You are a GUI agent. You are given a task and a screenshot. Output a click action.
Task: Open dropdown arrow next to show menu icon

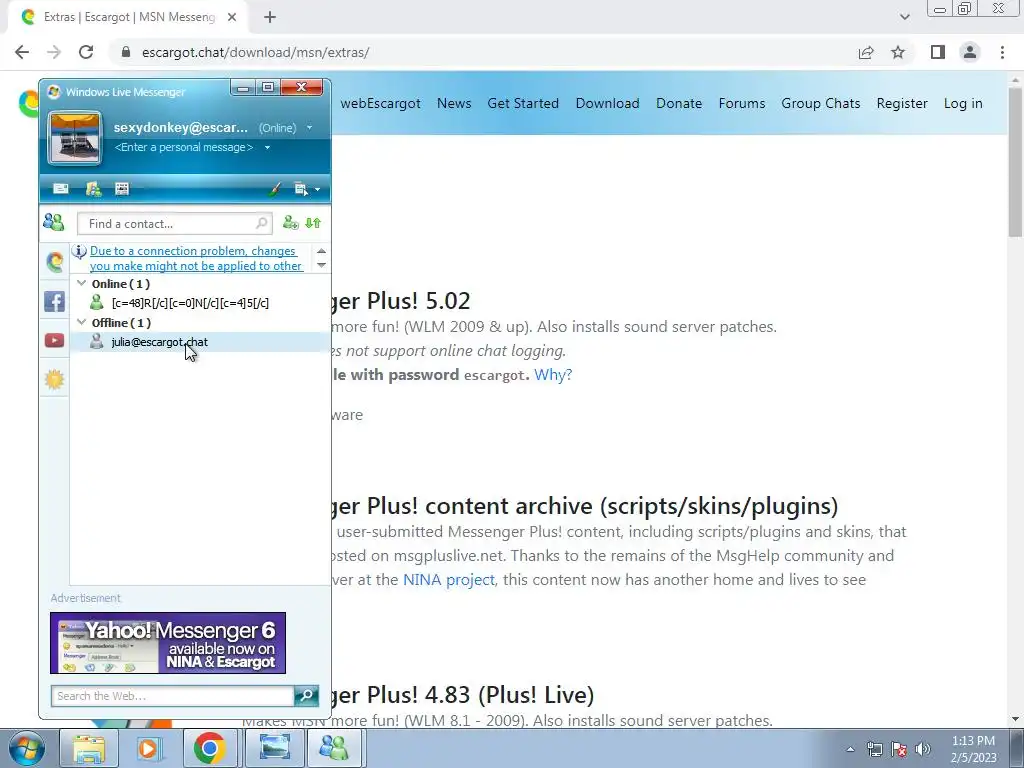pos(317,189)
